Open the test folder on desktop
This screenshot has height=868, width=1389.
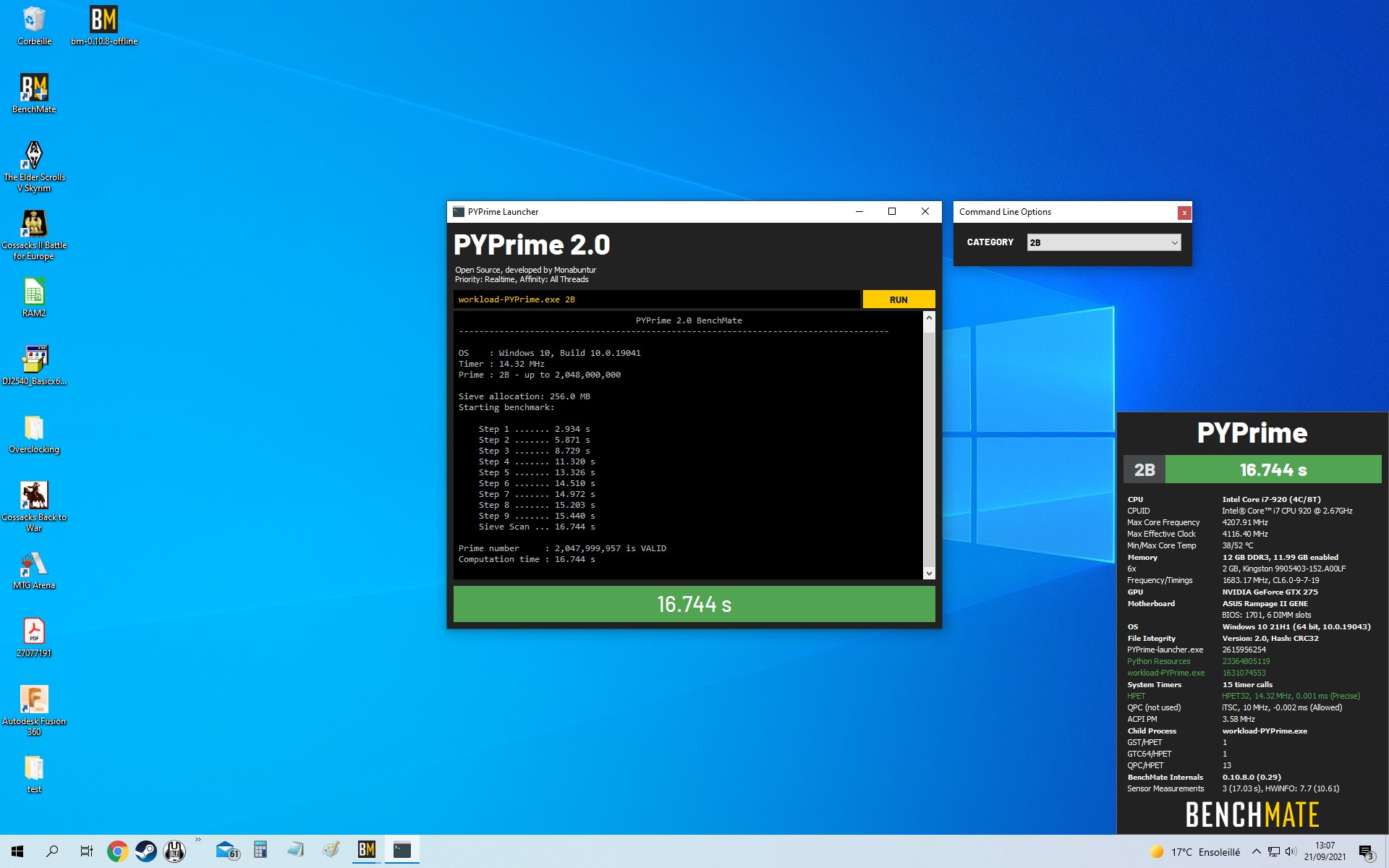click(34, 774)
